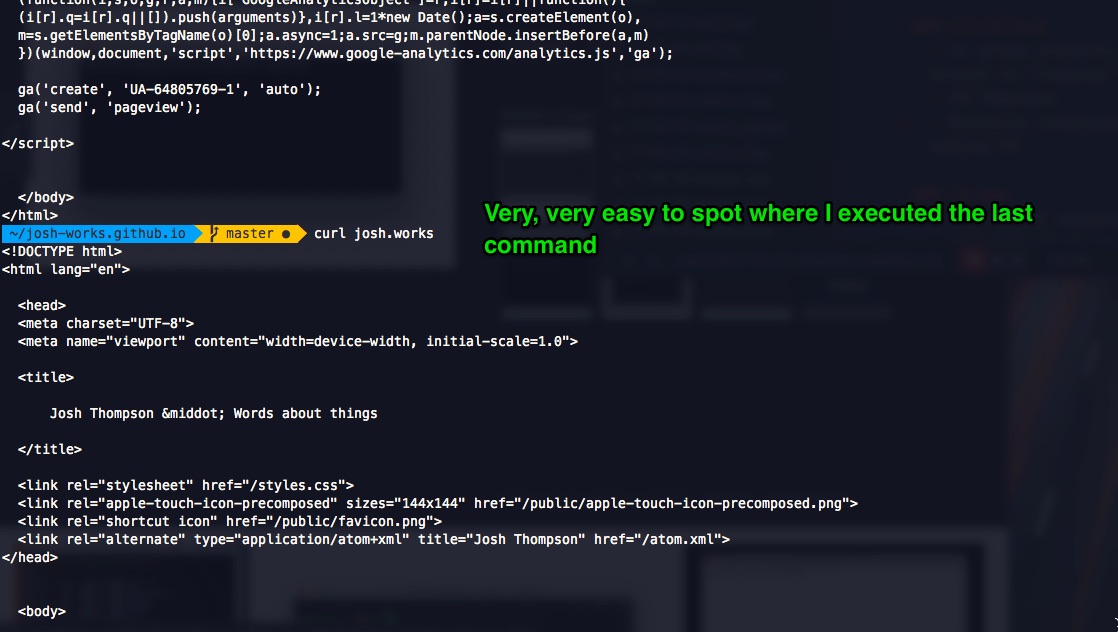
Task: Click the closing </body> tag line
Action: pyautogui.click(x=46, y=198)
